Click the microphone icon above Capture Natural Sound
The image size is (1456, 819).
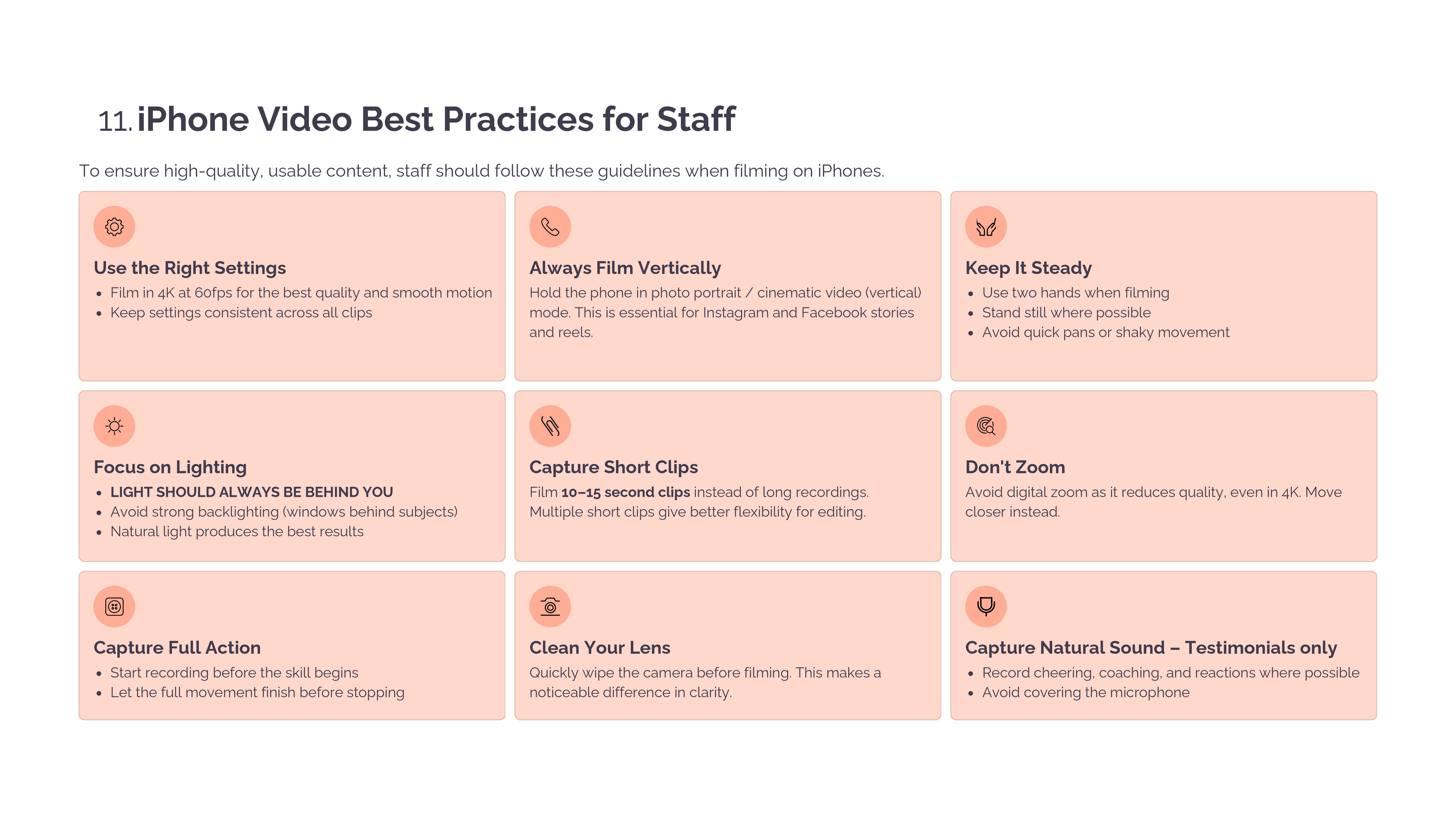pyautogui.click(x=986, y=606)
